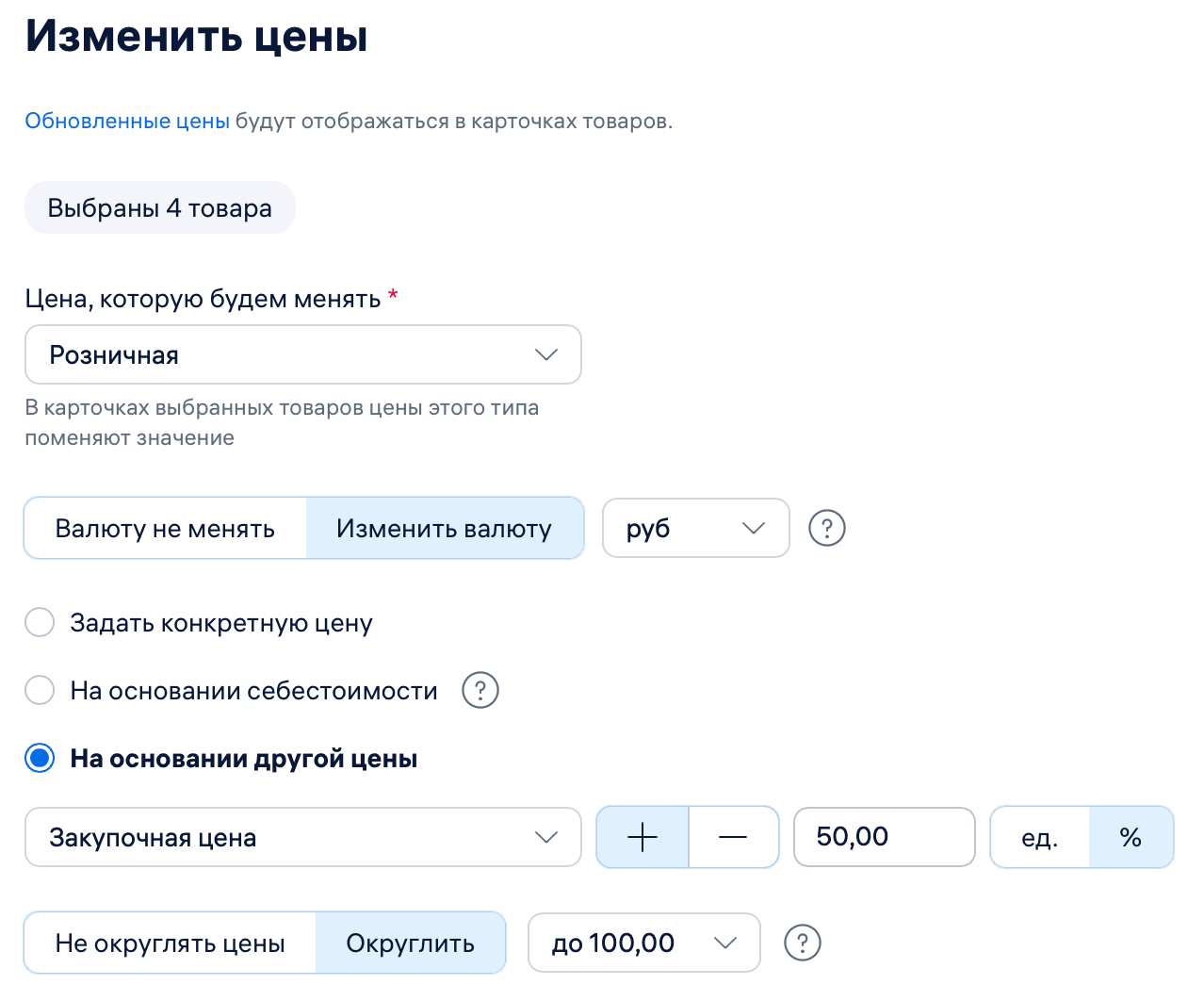Switch to "Не округлять цены"
The image size is (1204, 1001).
click(x=170, y=943)
